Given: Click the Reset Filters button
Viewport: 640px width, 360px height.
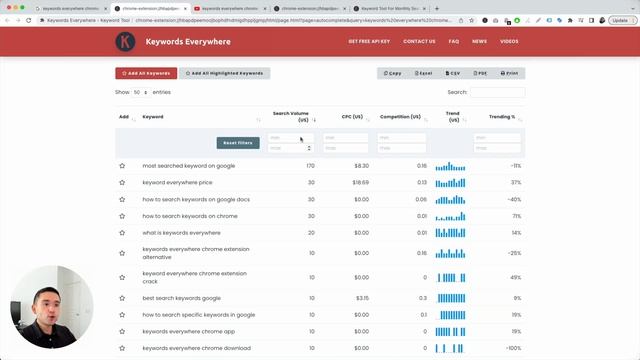Looking at the screenshot, I should tap(238, 143).
